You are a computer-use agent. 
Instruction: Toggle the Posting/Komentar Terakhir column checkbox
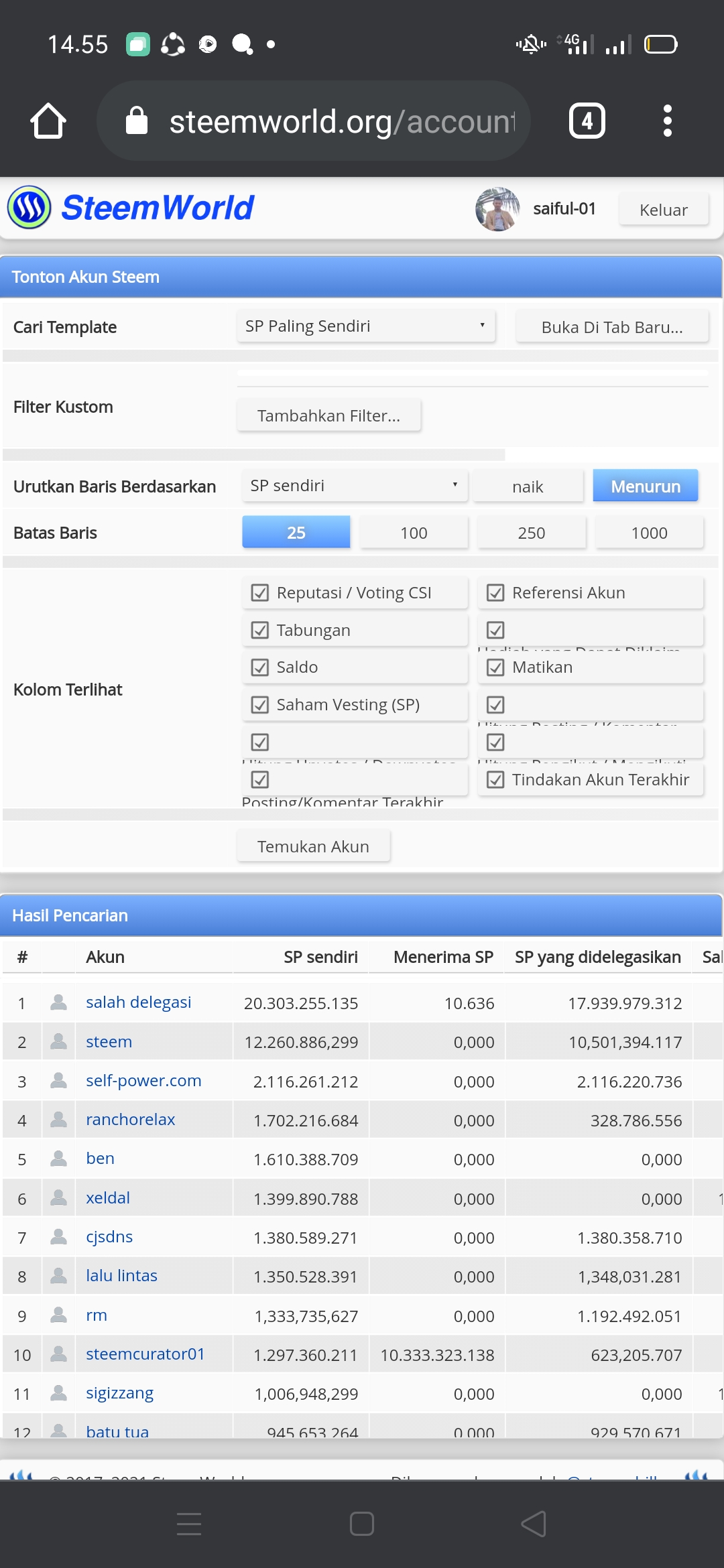click(x=260, y=780)
